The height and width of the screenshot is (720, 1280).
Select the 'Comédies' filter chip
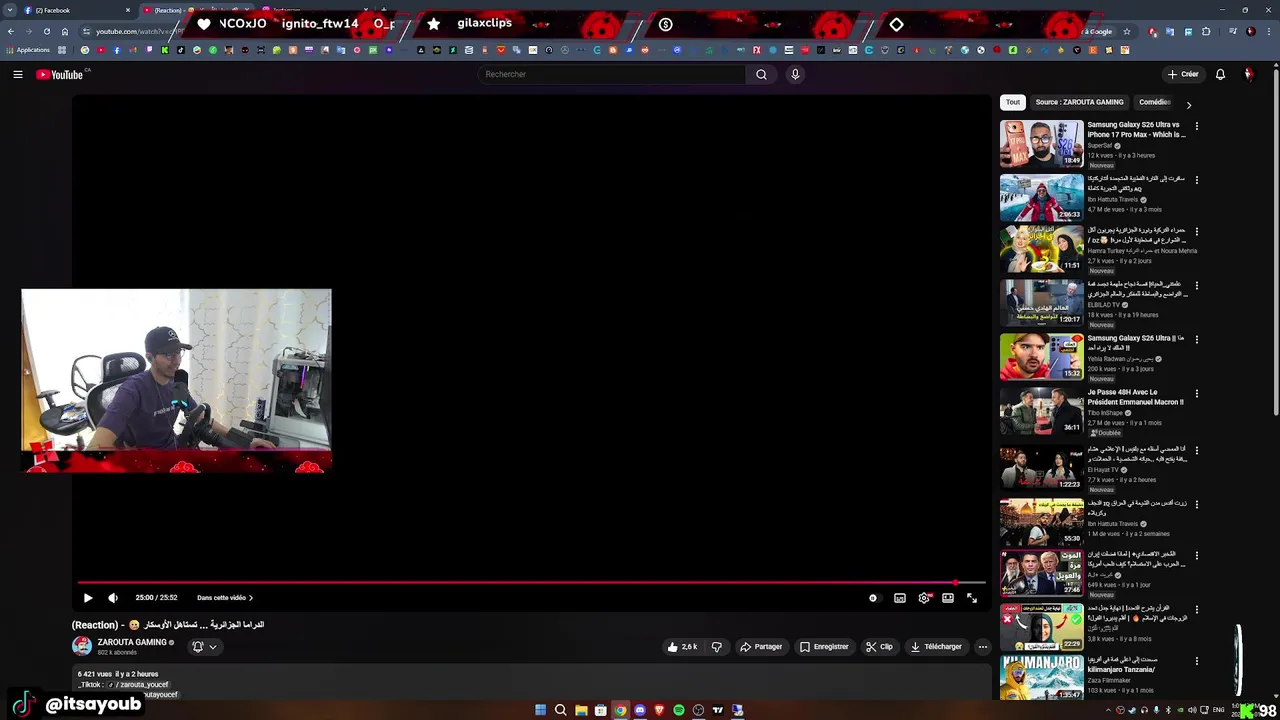[1155, 102]
